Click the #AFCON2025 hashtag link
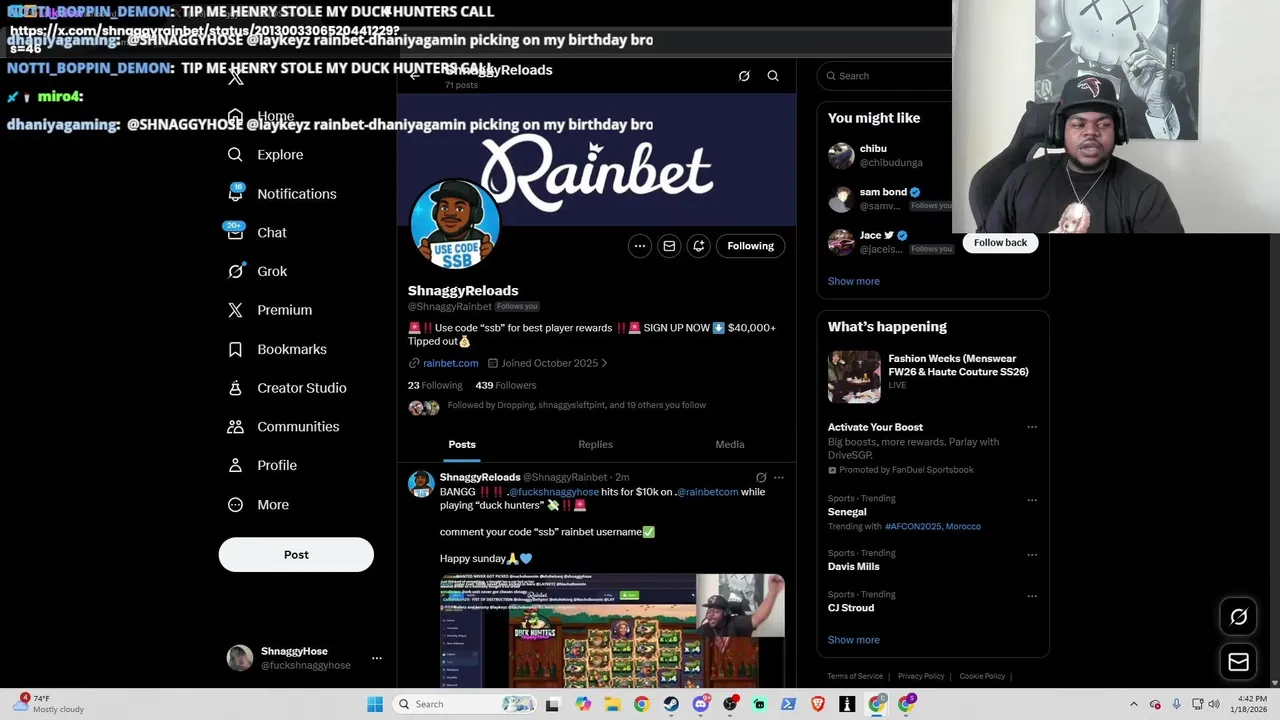This screenshot has width=1280, height=720. [x=914, y=526]
